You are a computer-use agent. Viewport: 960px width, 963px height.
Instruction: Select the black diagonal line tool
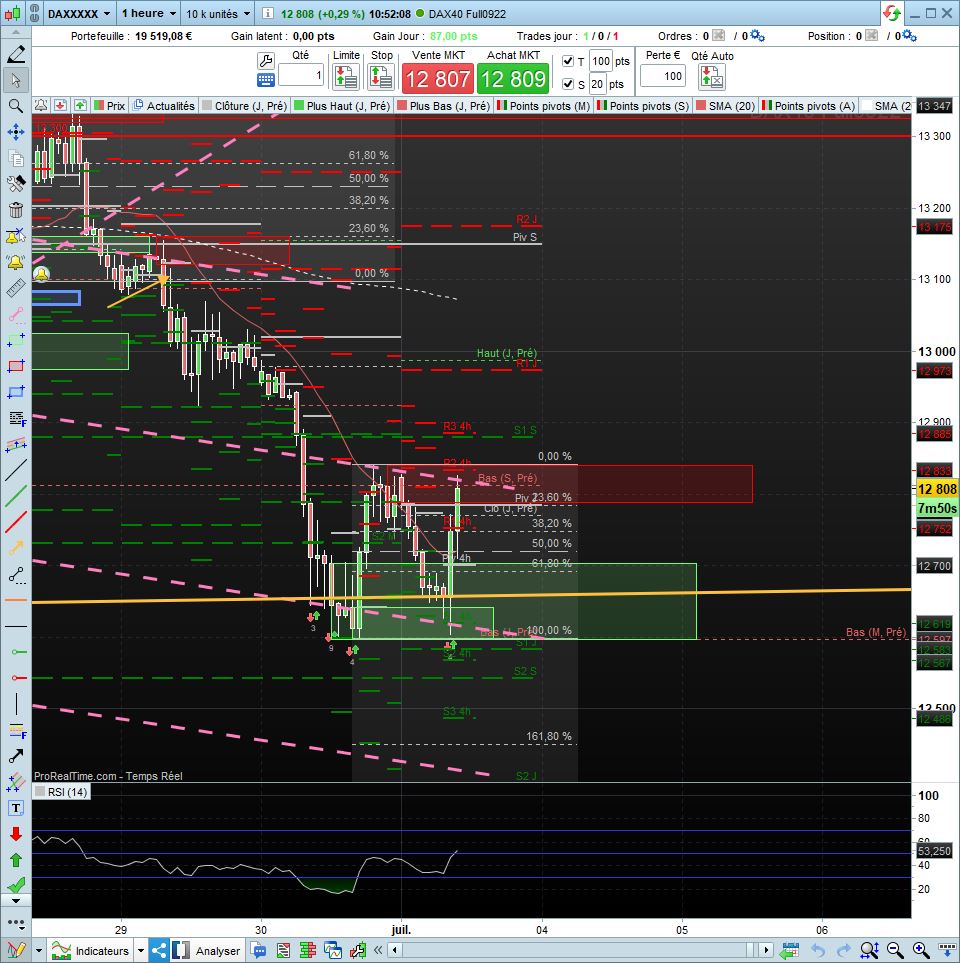click(x=16, y=470)
